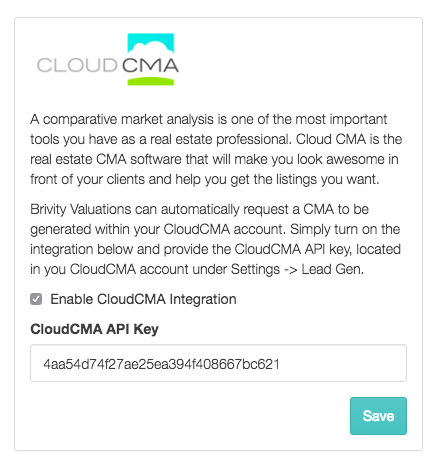
Task: Click empty space inside API key field
Action: coord(342,363)
